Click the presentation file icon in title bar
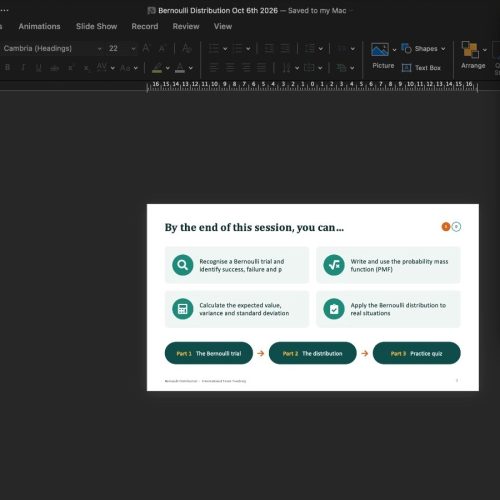 pyautogui.click(x=151, y=11)
